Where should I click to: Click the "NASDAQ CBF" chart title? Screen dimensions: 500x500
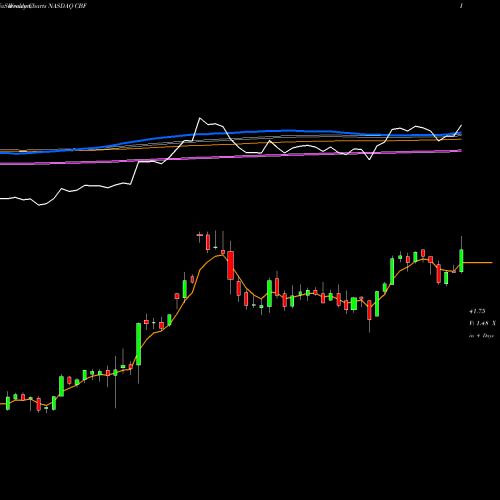67,6
